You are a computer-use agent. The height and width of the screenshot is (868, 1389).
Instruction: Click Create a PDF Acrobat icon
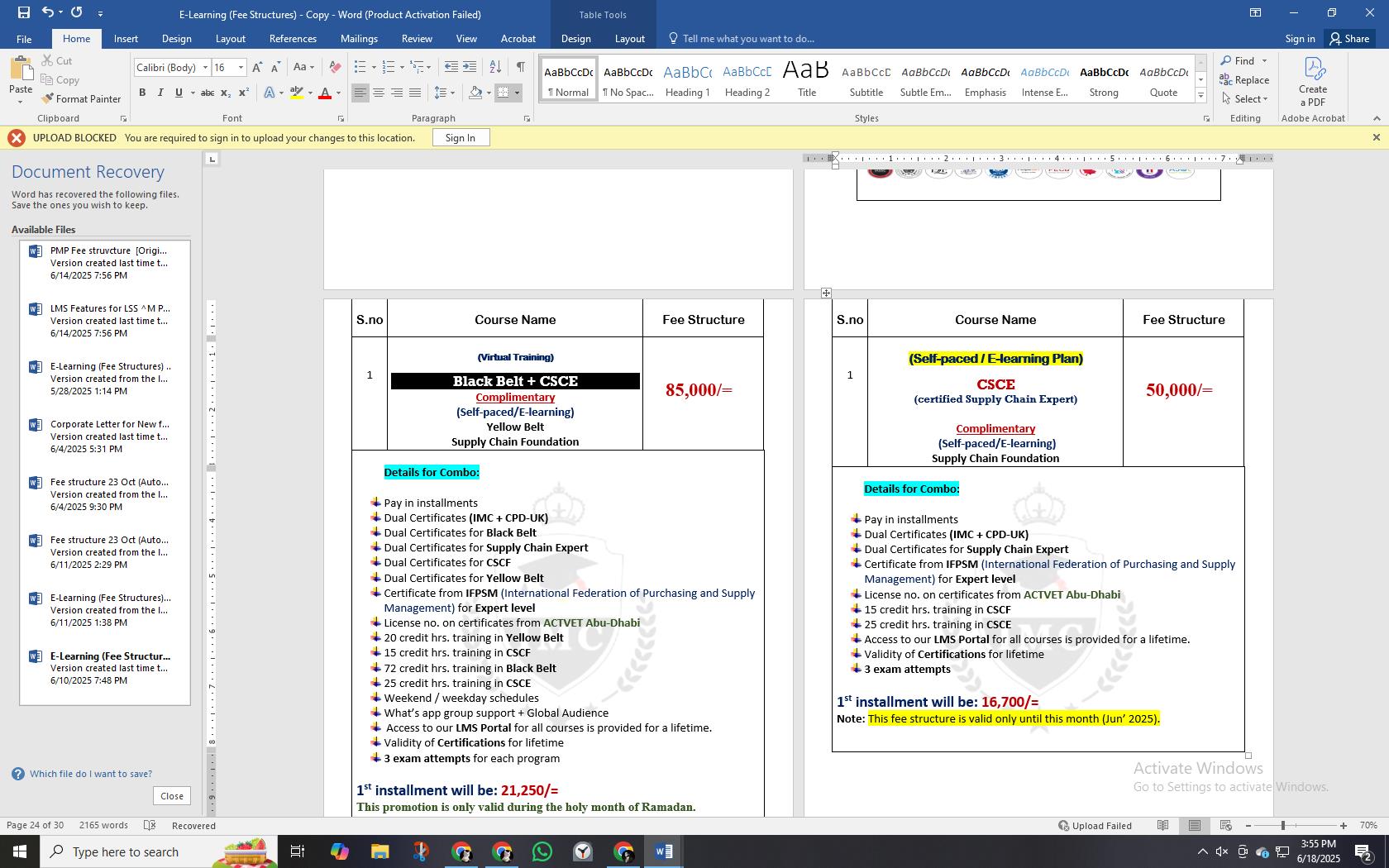(x=1313, y=82)
